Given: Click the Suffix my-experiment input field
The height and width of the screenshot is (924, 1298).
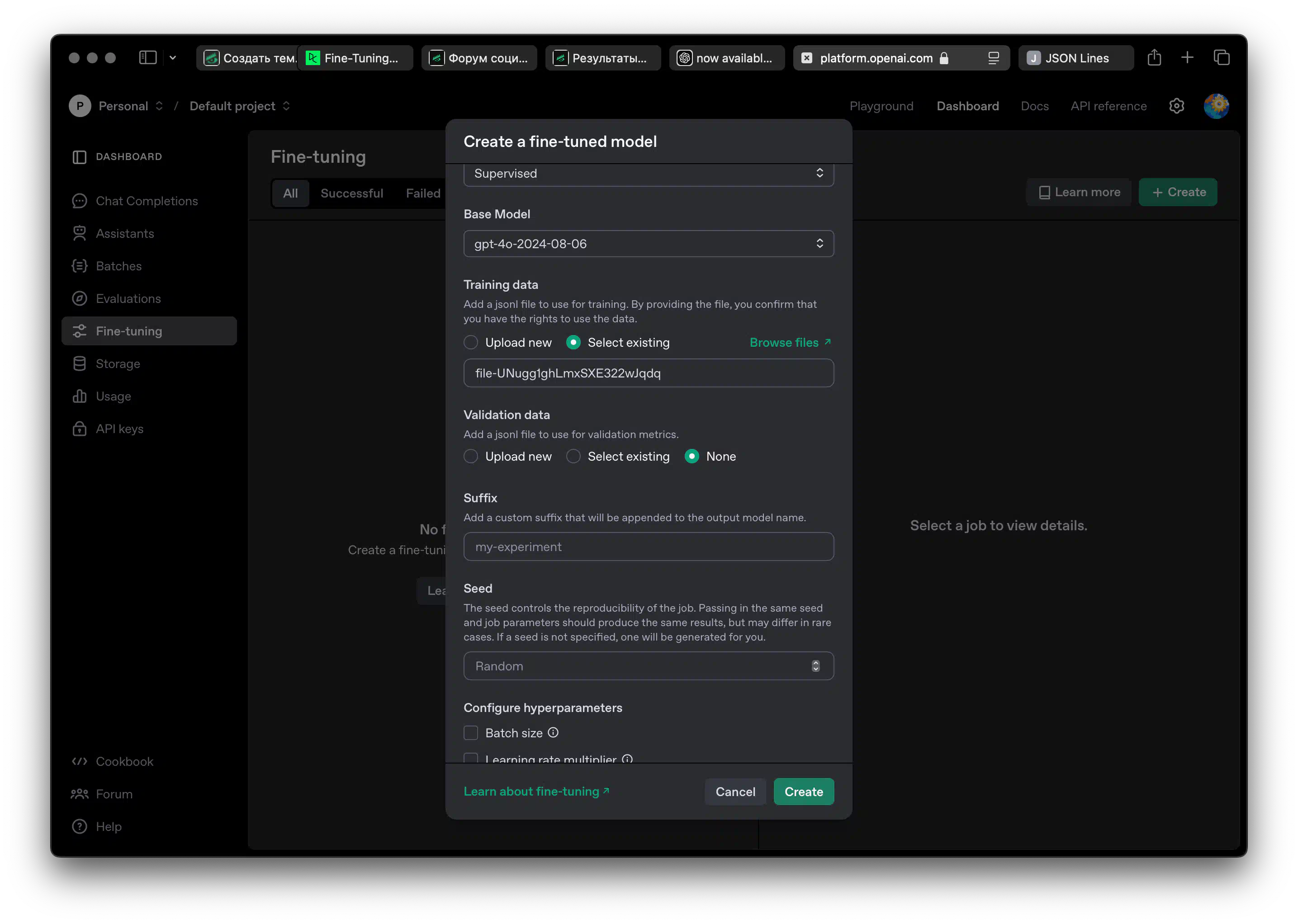Looking at the screenshot, I should [649, 547].
